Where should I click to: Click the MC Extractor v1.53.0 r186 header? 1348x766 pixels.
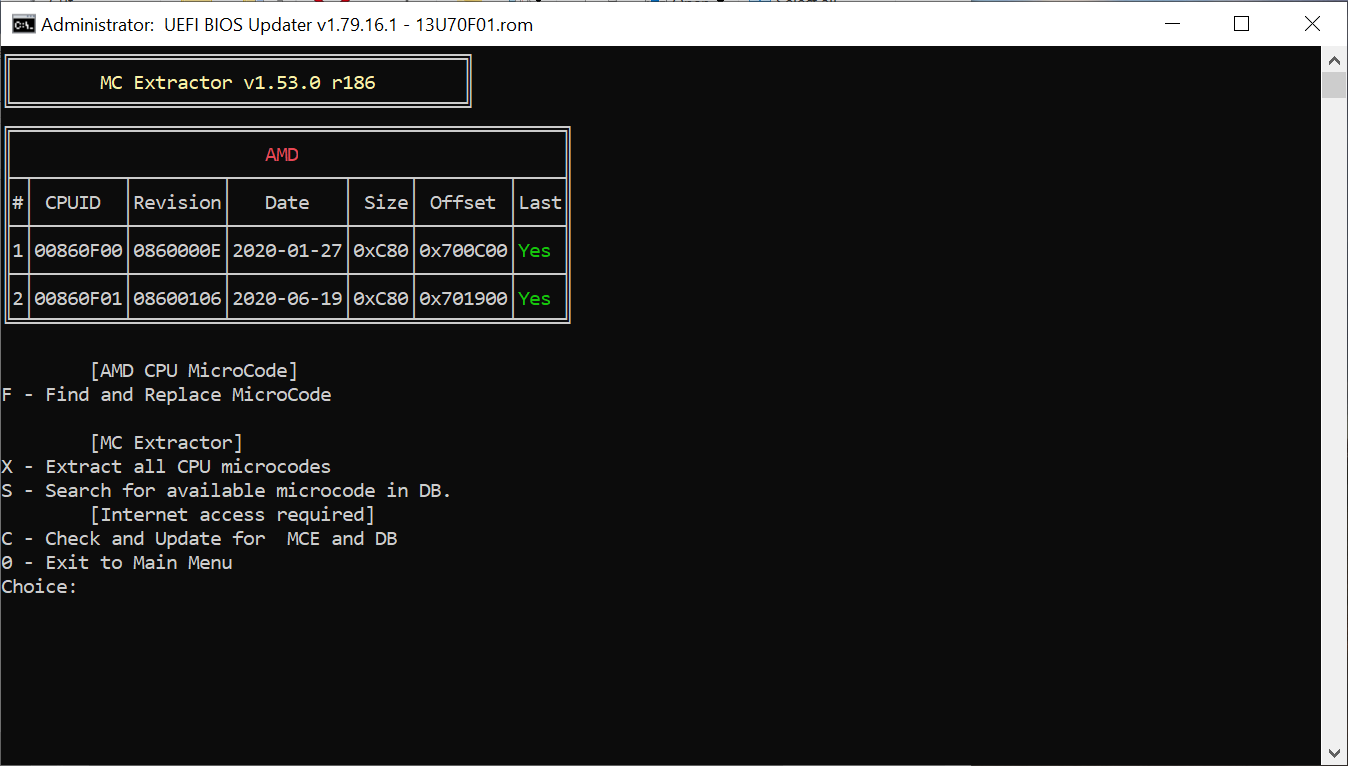point(238,83)
